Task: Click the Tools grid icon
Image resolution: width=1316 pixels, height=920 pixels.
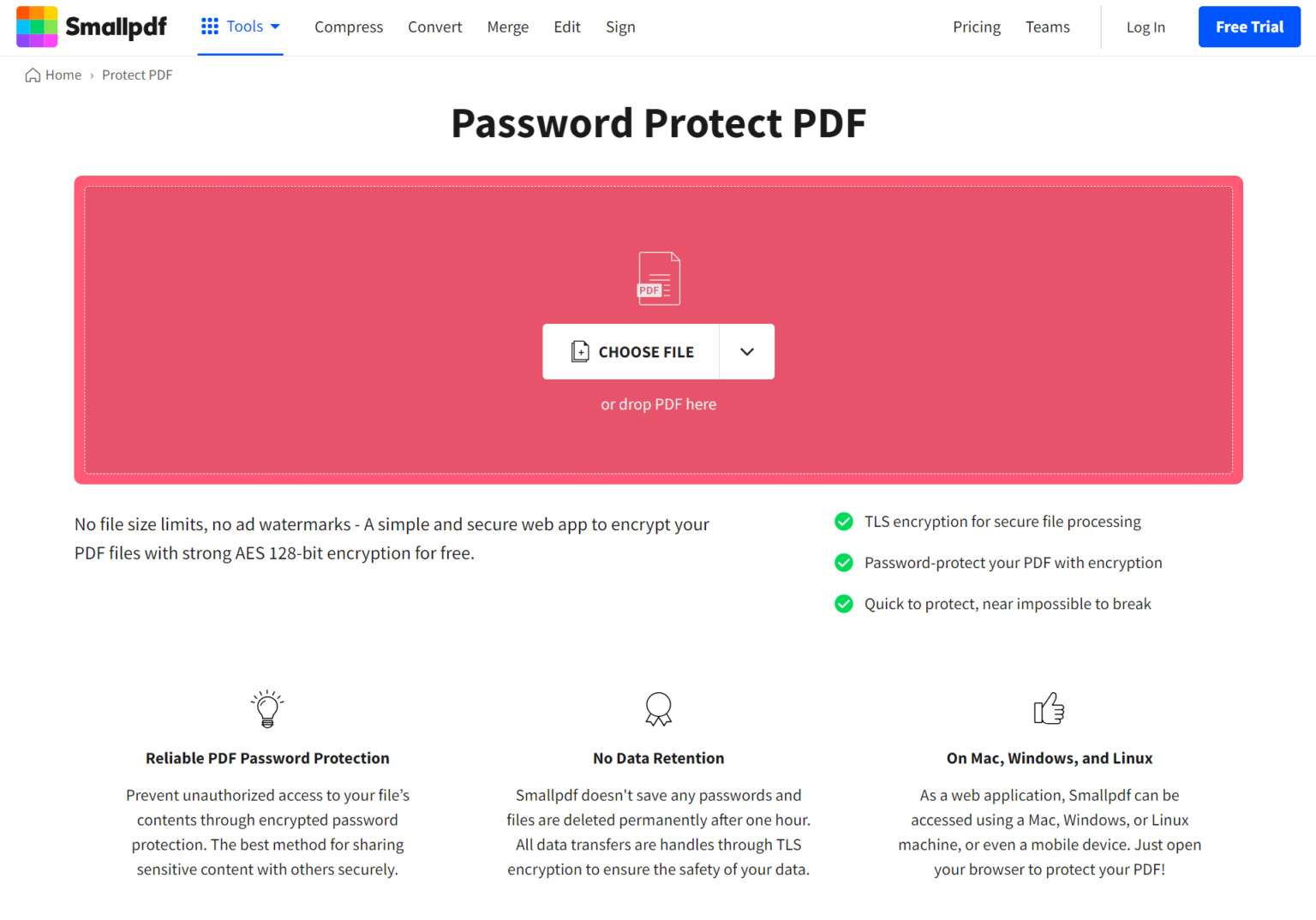Action: click(209, 26)
